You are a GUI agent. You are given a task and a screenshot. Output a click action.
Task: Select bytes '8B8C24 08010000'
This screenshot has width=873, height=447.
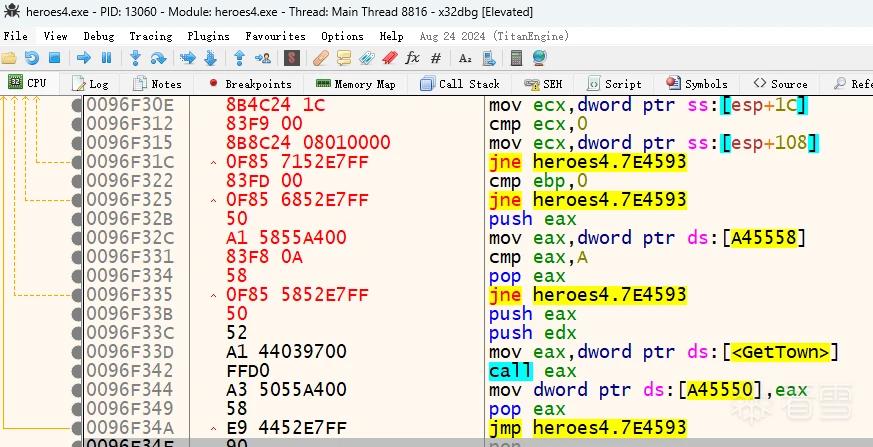[x=308, y=143]
